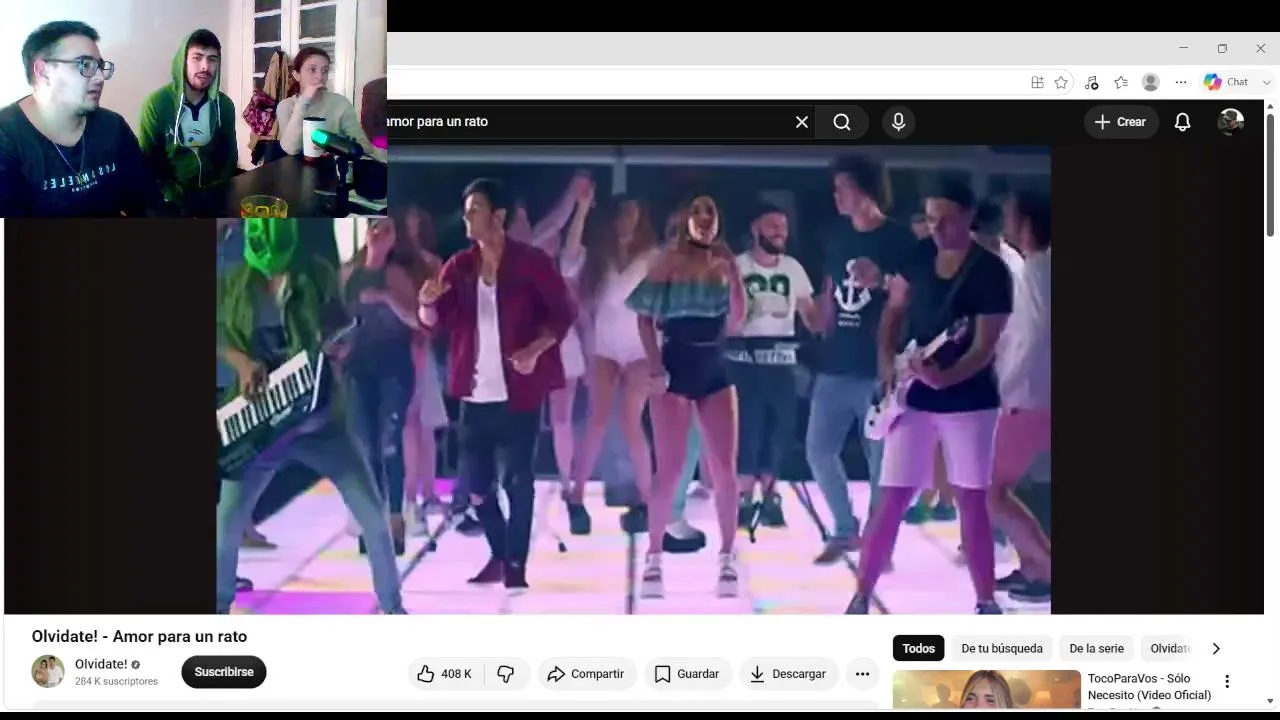This screenshot has height=720, width=1280.
Task: Like the video showing 408 K
Action: 444,674
